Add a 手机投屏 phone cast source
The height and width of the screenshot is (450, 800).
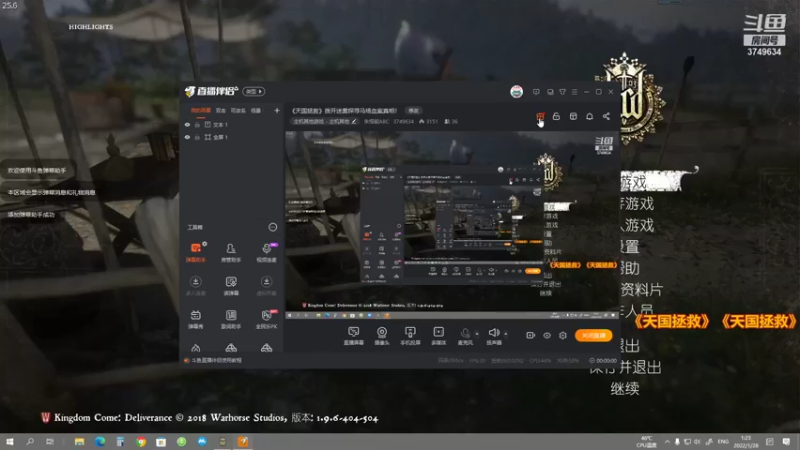(x=410, y=336)
